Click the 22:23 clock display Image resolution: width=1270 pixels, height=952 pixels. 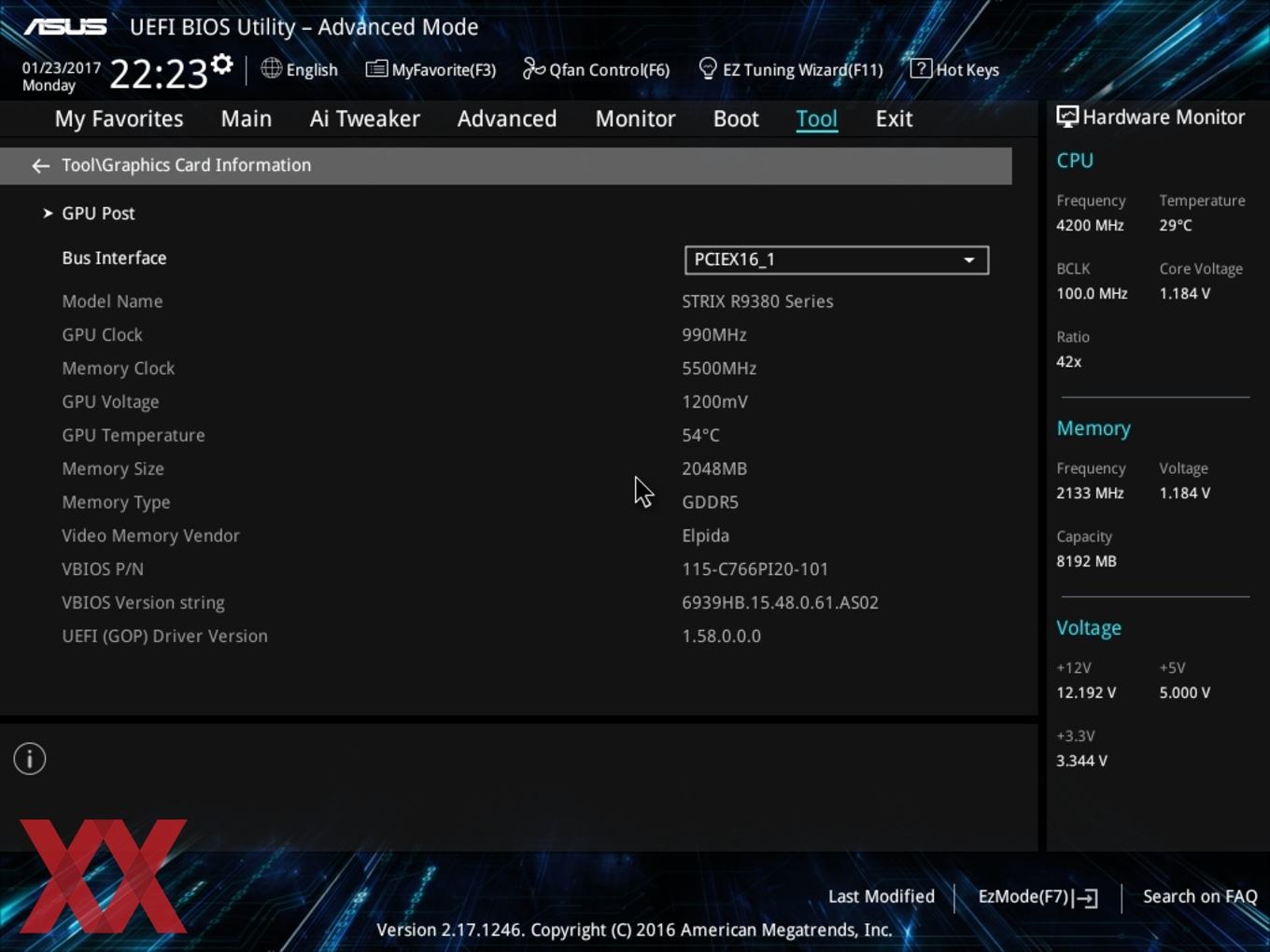pyautogui.click(x=159, y=73)
